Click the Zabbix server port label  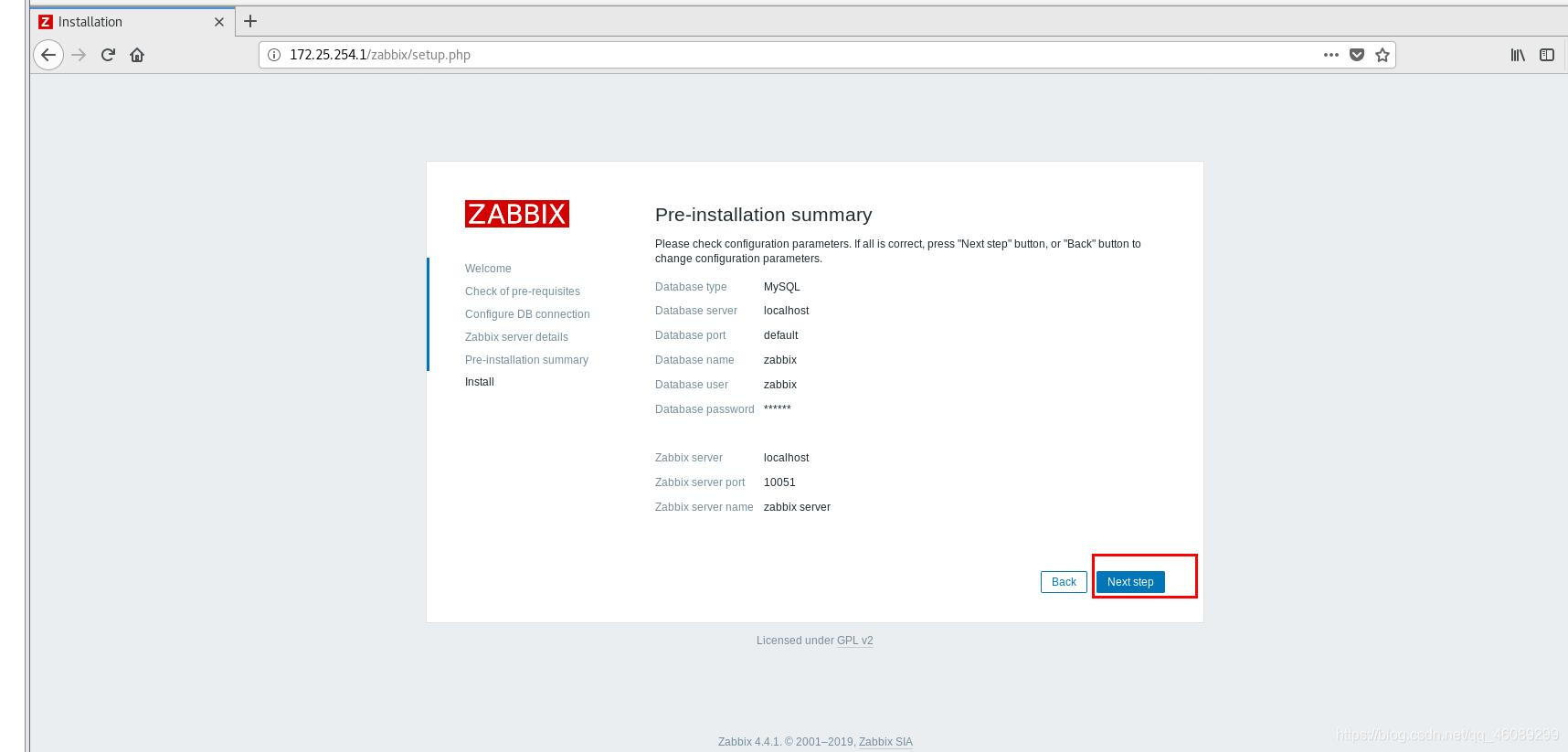coord(700,482)
